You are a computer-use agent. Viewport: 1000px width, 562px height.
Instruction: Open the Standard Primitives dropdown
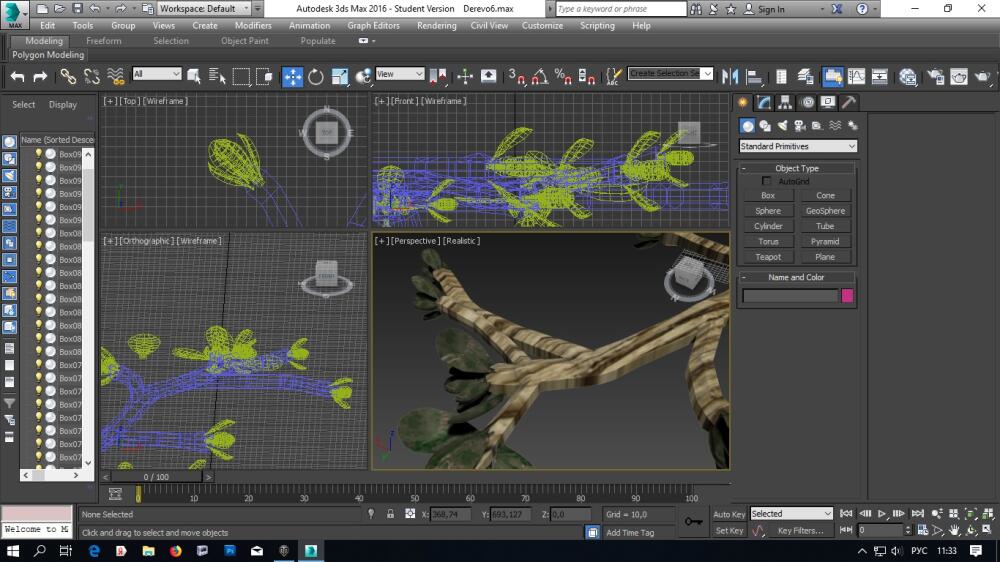point(797,146)
